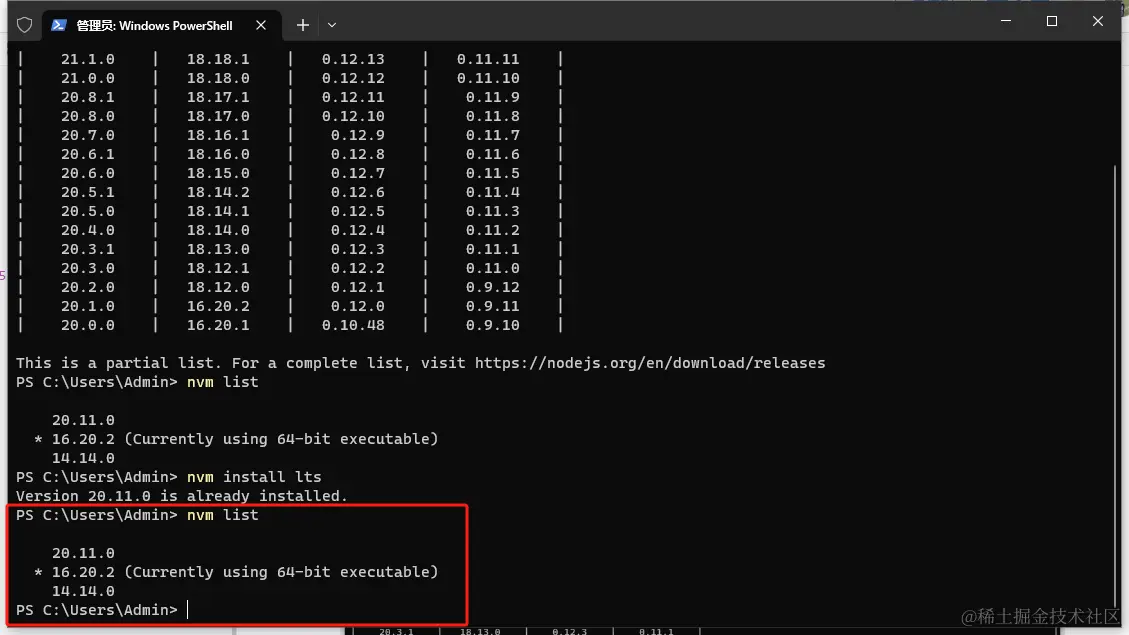Click the 'nvm install lts' command line

168,477
